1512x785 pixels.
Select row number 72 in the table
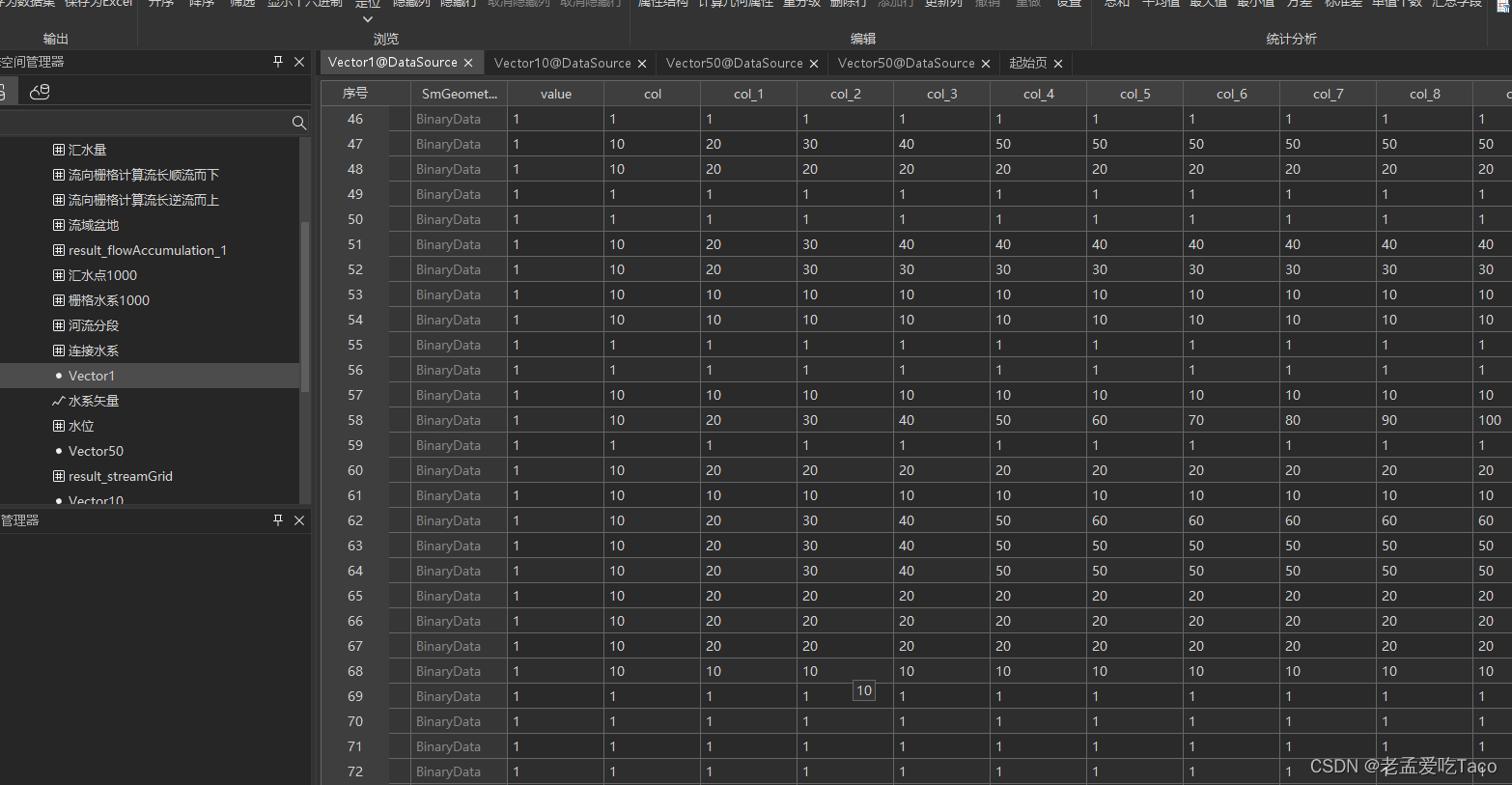[x=355, y=771]
